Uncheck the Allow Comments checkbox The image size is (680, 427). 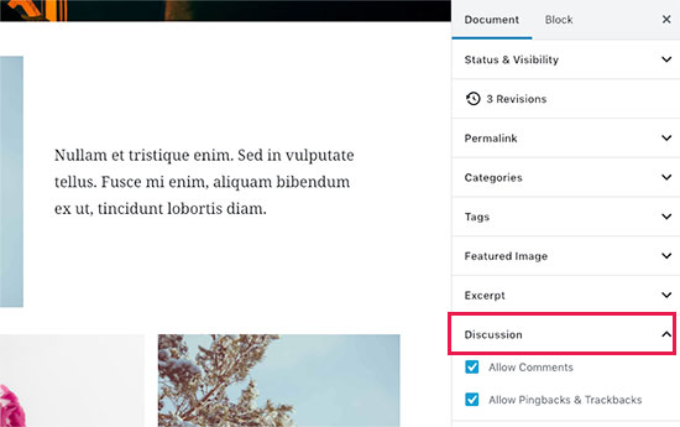pyautogui.click(x=472, y=368)
